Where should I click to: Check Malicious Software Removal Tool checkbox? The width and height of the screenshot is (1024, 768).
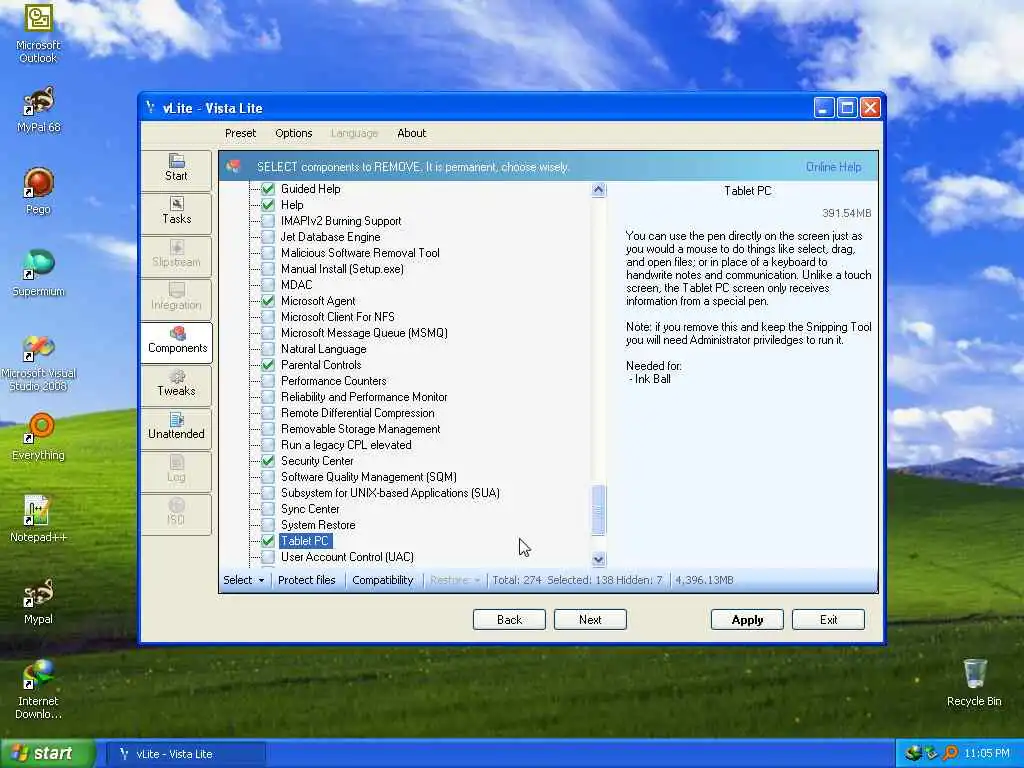click(x=268, y=253)
